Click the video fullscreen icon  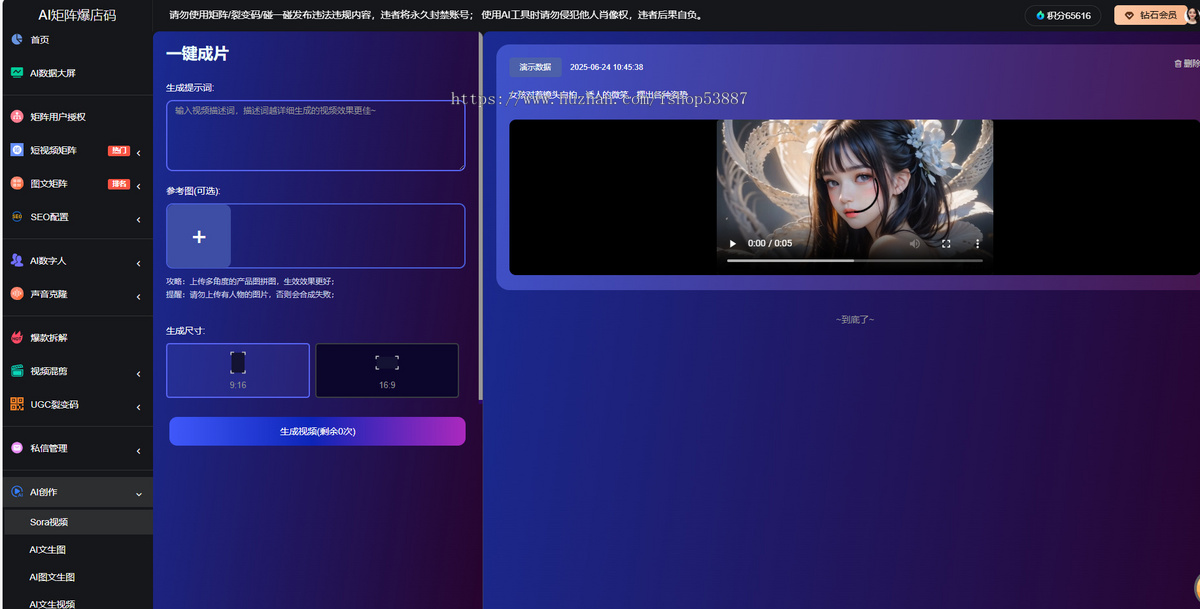[x=946, y=243]
